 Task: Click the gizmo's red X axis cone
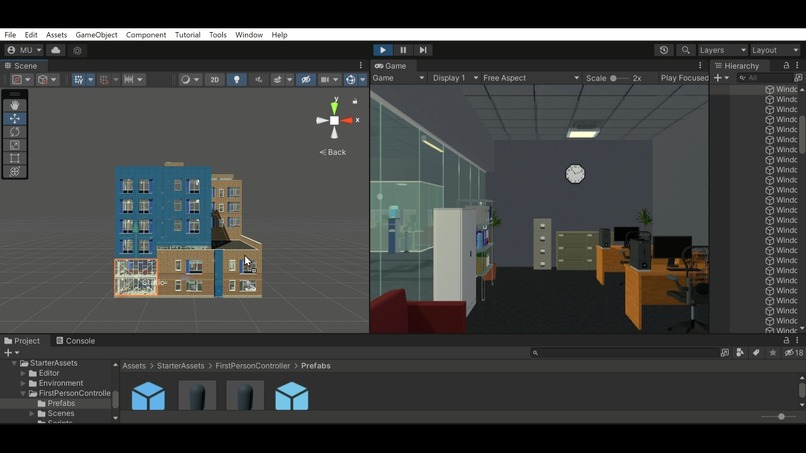coord(347,120)
